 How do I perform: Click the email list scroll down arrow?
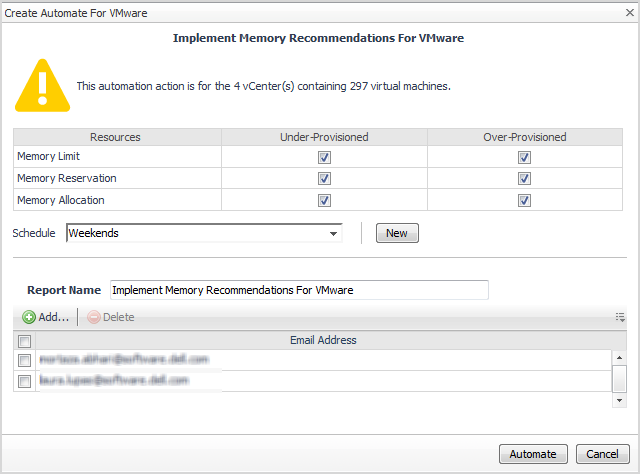point(620,399)
